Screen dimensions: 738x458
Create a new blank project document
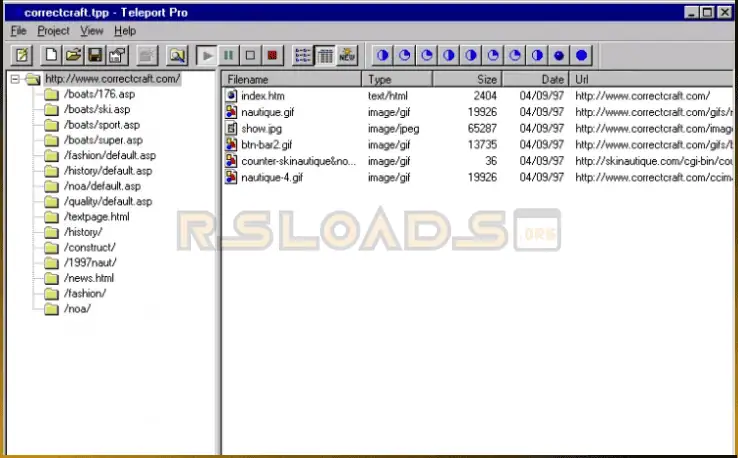(52, 55)
